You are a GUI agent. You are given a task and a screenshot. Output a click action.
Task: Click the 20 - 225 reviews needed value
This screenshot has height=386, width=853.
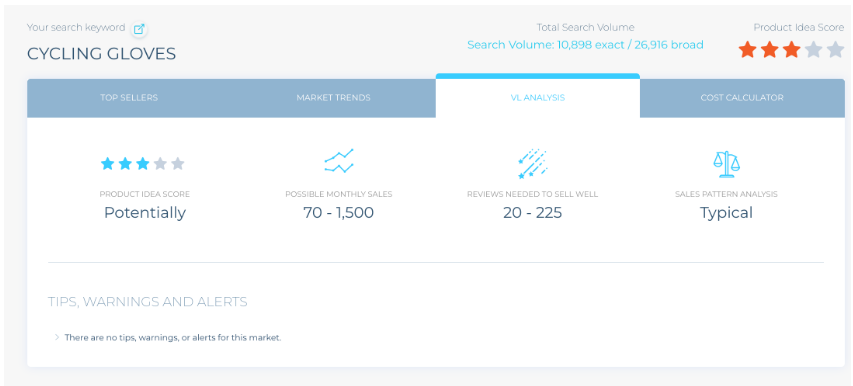coord(533,213)
